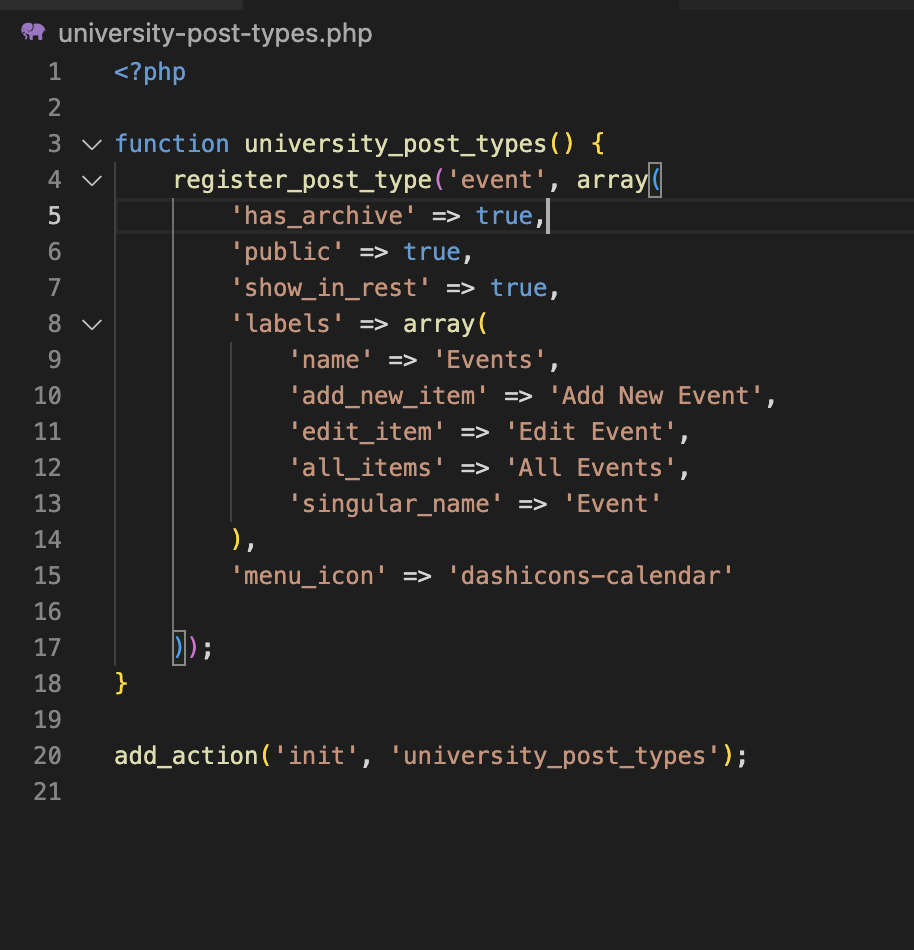
Task: Click line number 21 in the gutter
Action: 48,792
